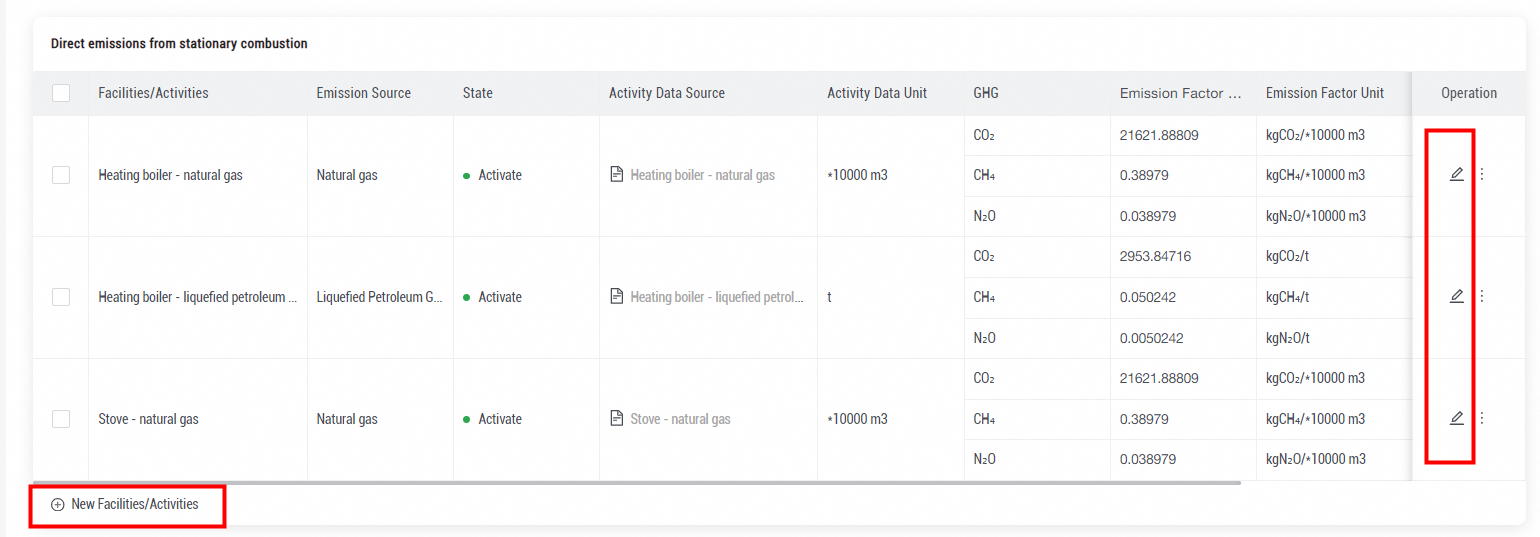
Task: Open document icon for Stove natural gas source
Action: point(617,419)
